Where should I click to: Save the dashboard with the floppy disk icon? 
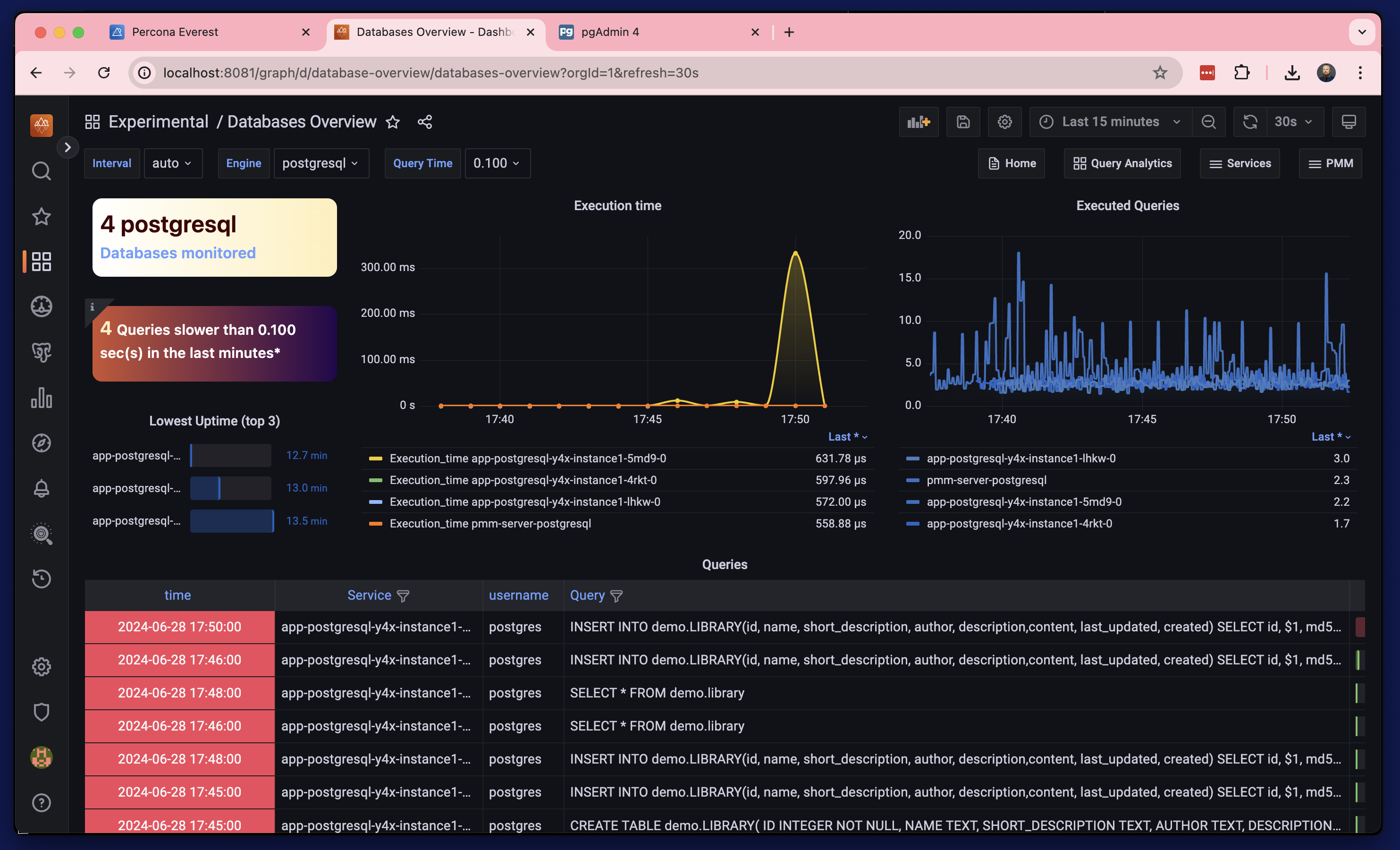tap(962, 121)
